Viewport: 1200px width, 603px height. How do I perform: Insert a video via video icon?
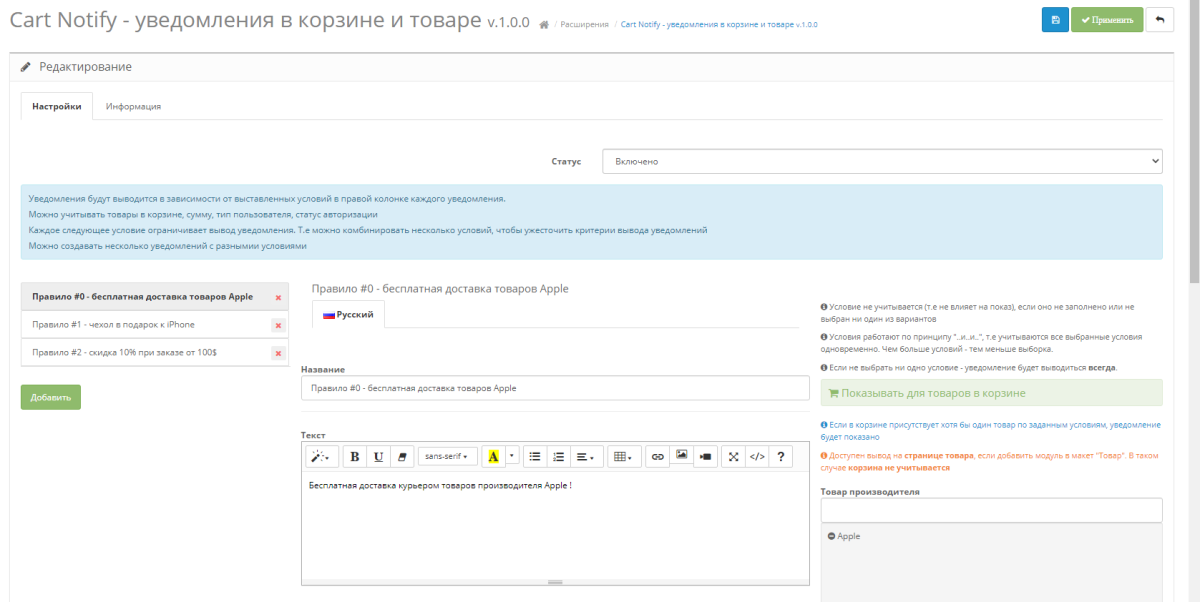[x=705, y=456]
